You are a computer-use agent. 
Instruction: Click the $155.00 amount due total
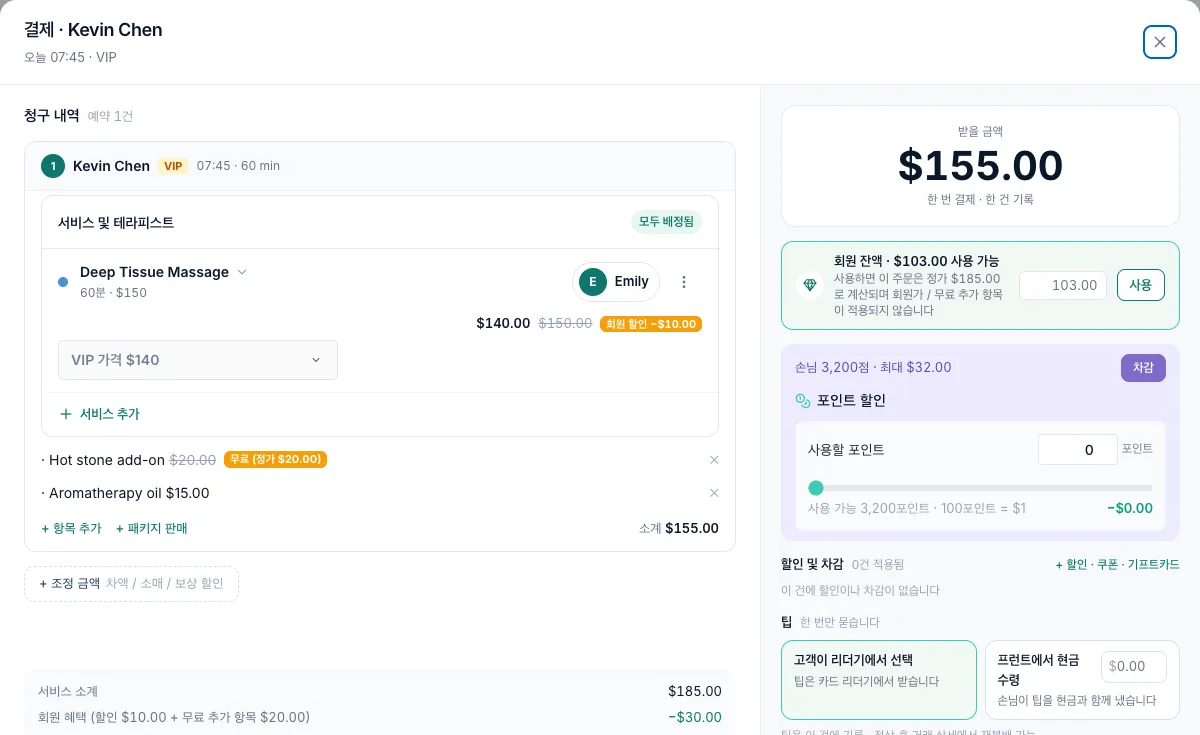pyautogui.click(x=980, y=165)
